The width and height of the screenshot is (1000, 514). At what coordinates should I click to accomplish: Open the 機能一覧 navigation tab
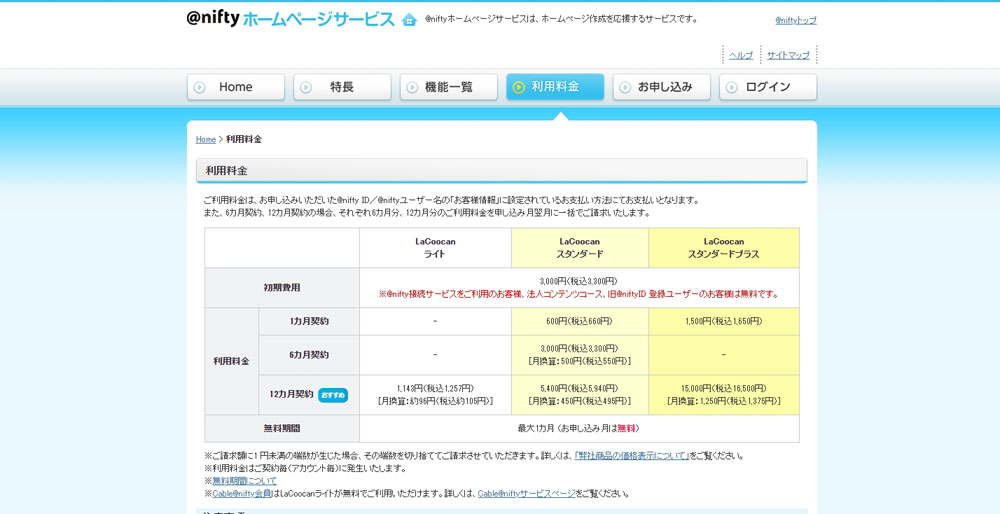click(449, 87)
